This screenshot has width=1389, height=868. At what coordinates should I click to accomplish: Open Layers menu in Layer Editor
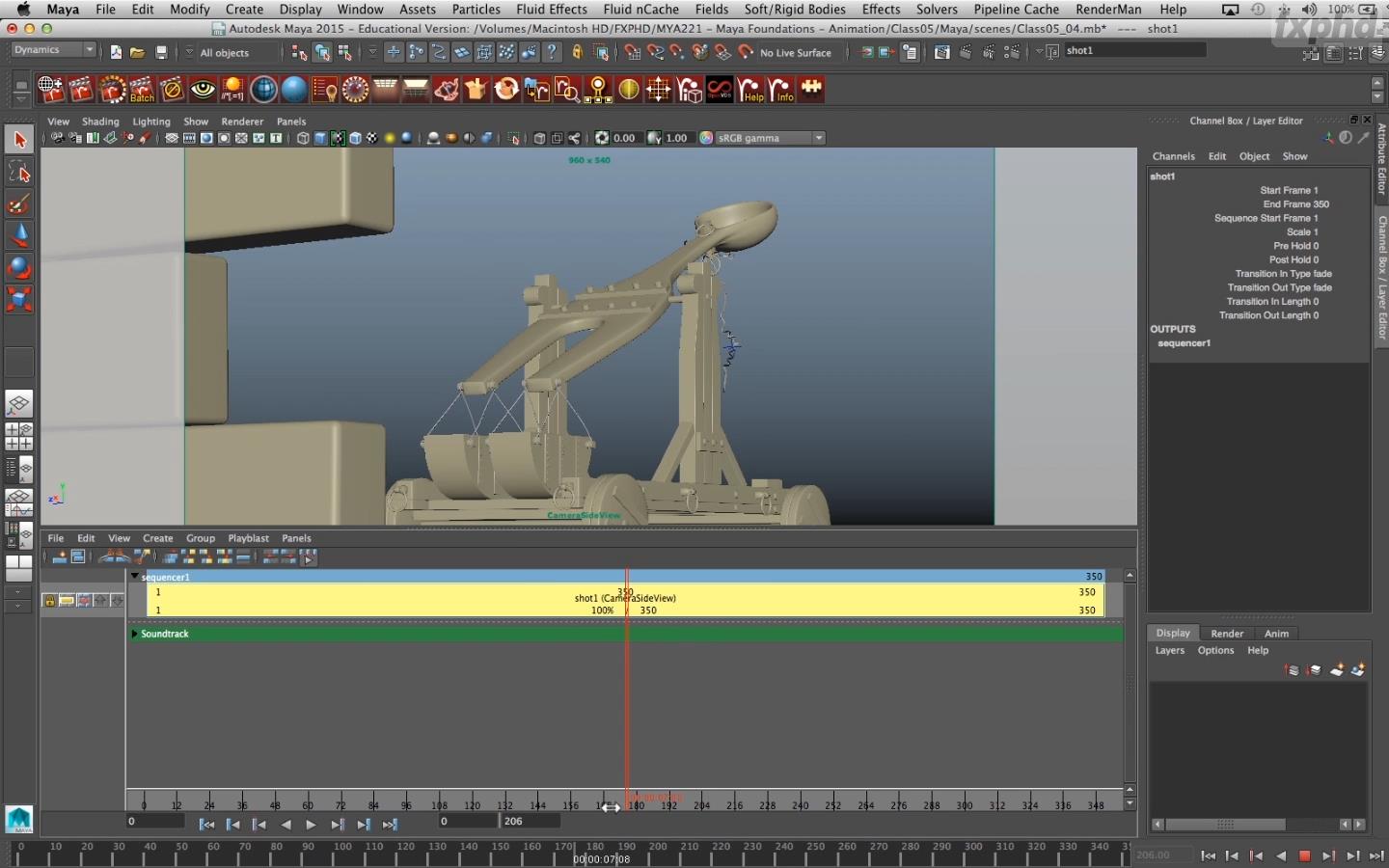click(1169, 651)
